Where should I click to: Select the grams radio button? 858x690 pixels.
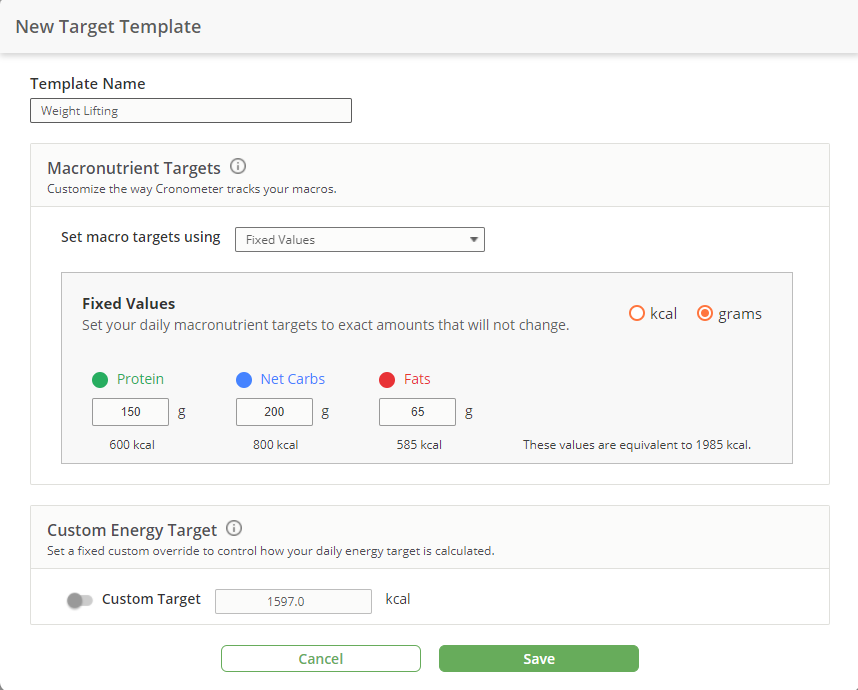click(x=705, y=313)
